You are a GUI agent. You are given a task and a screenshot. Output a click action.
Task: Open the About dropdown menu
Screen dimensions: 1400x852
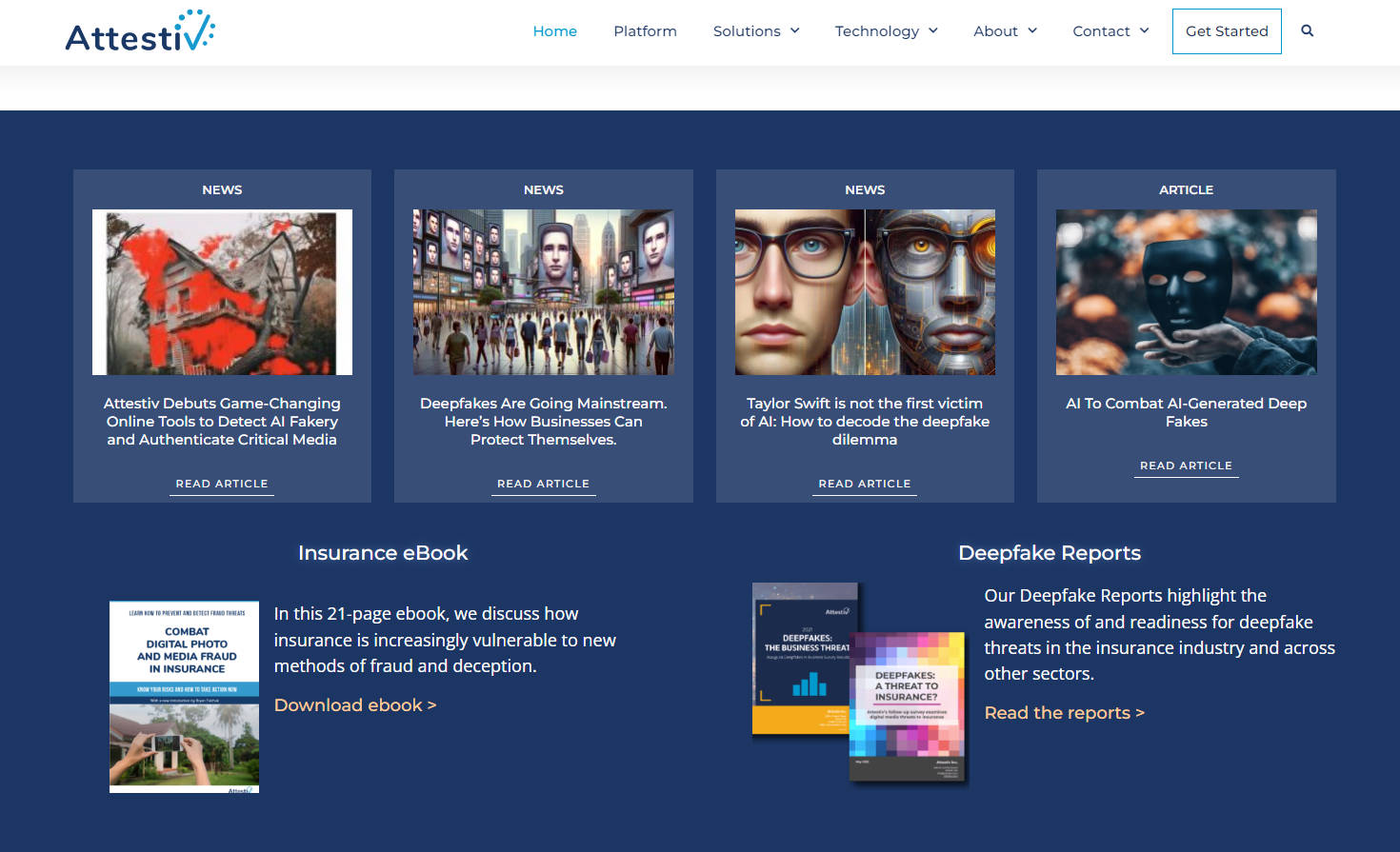point(1005,31)
